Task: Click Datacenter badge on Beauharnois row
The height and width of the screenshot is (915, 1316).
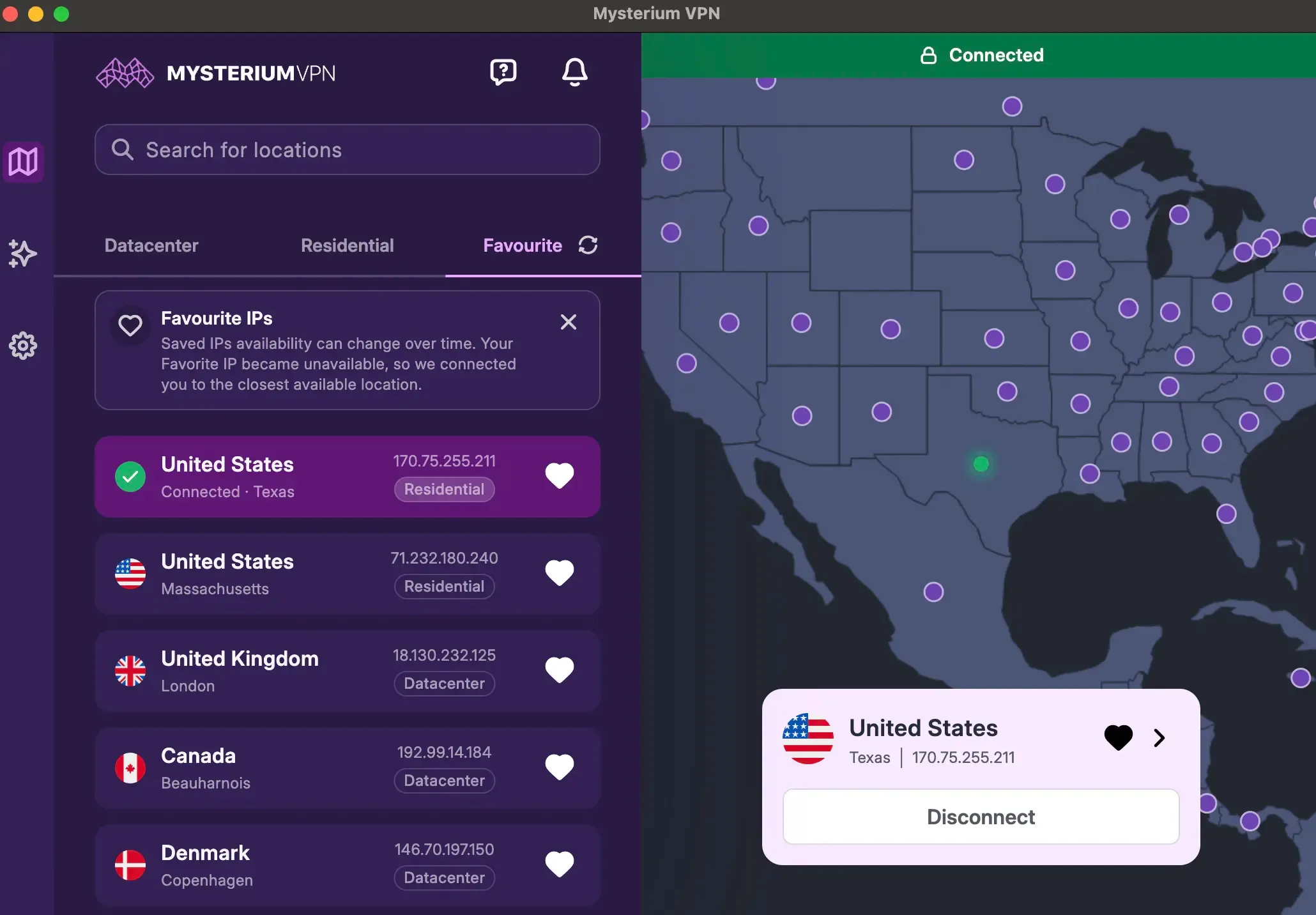Action: coord(445,781)
